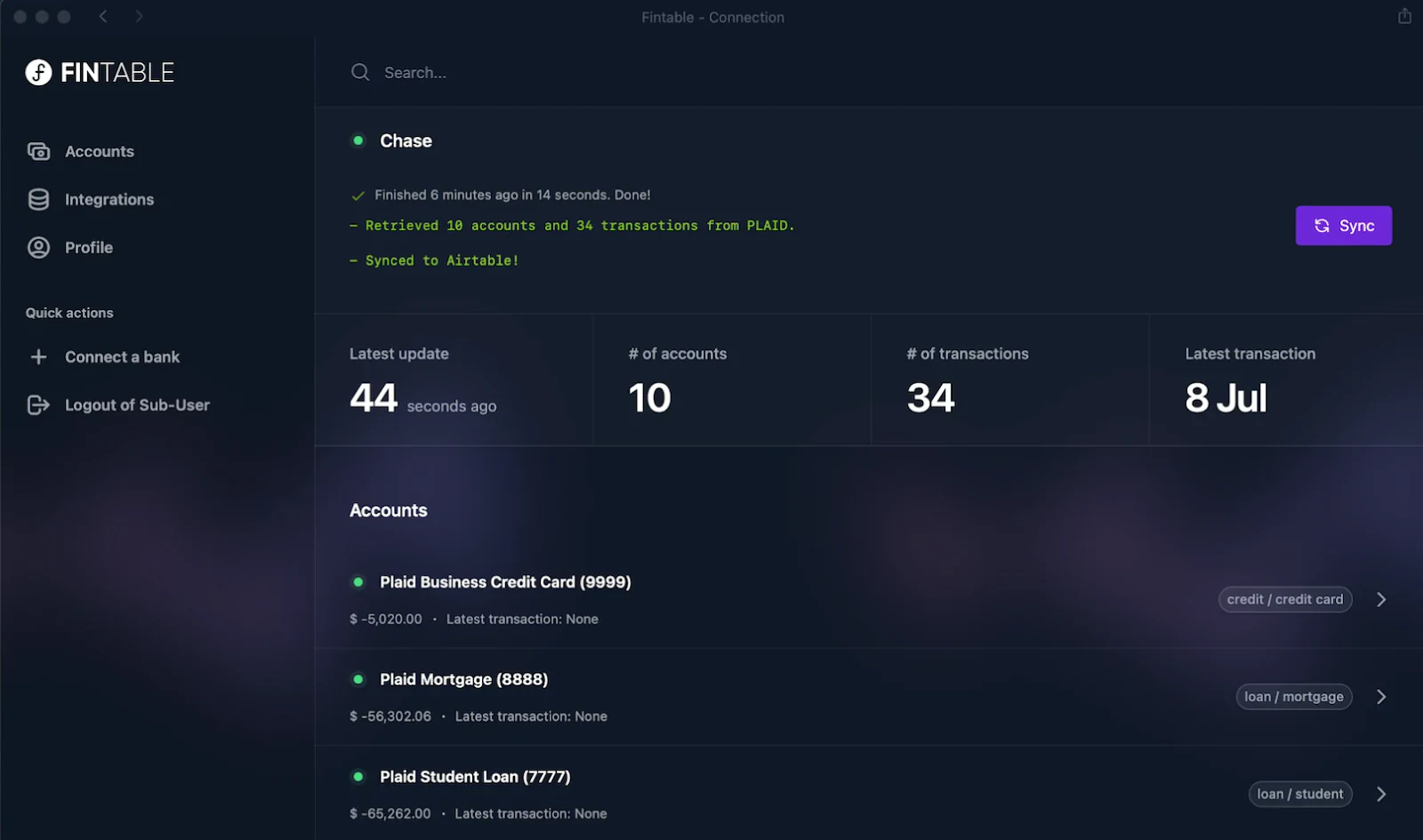Click the credit / credit card tag

coord(1285,600)
